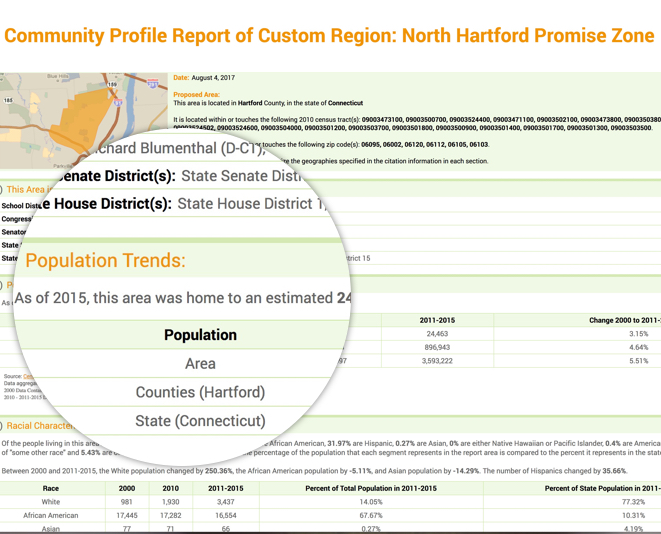This screenshot has height=534, width=661.
Task: Click African American value 17,445
Action: 126,515
